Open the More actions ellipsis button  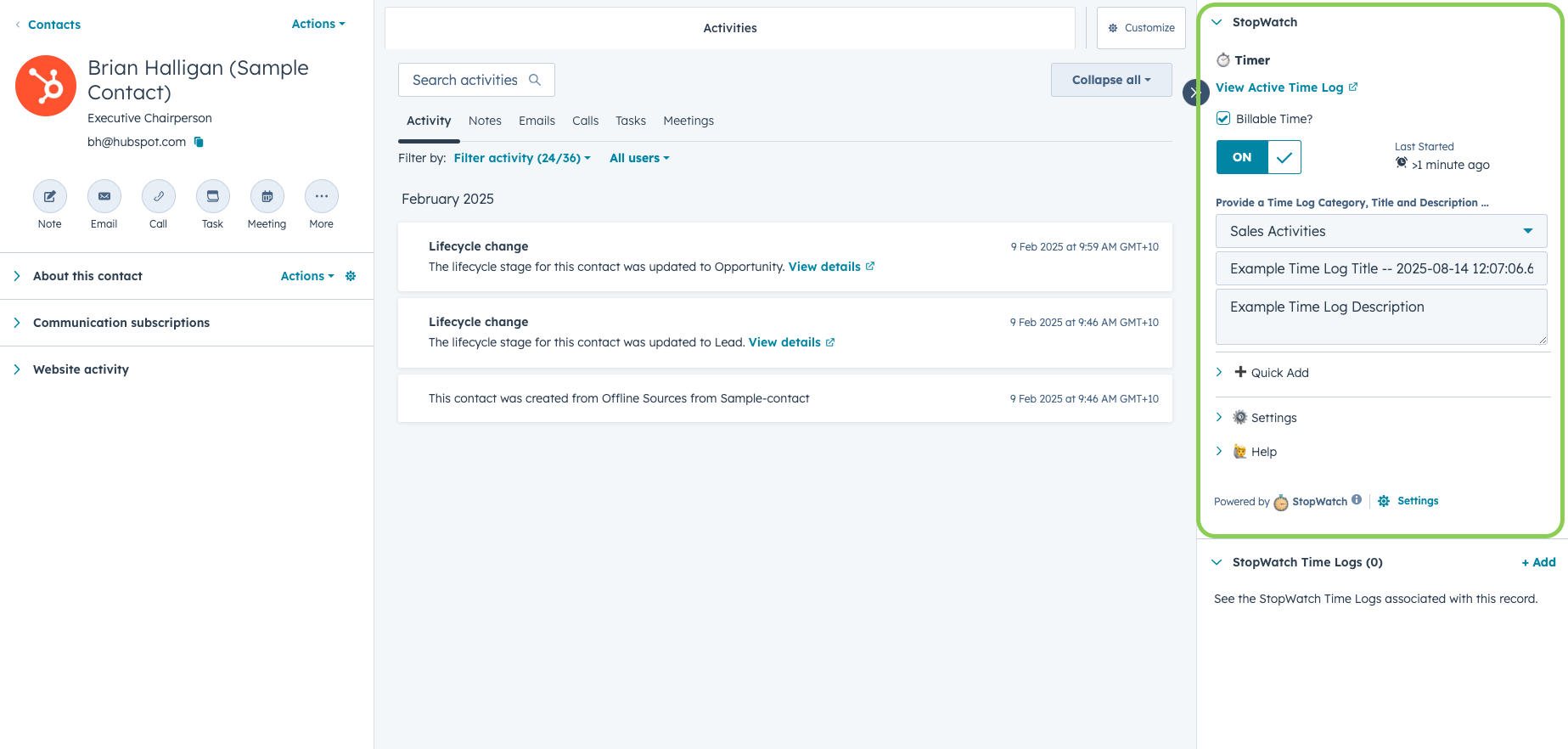click(x=321, y=196)
